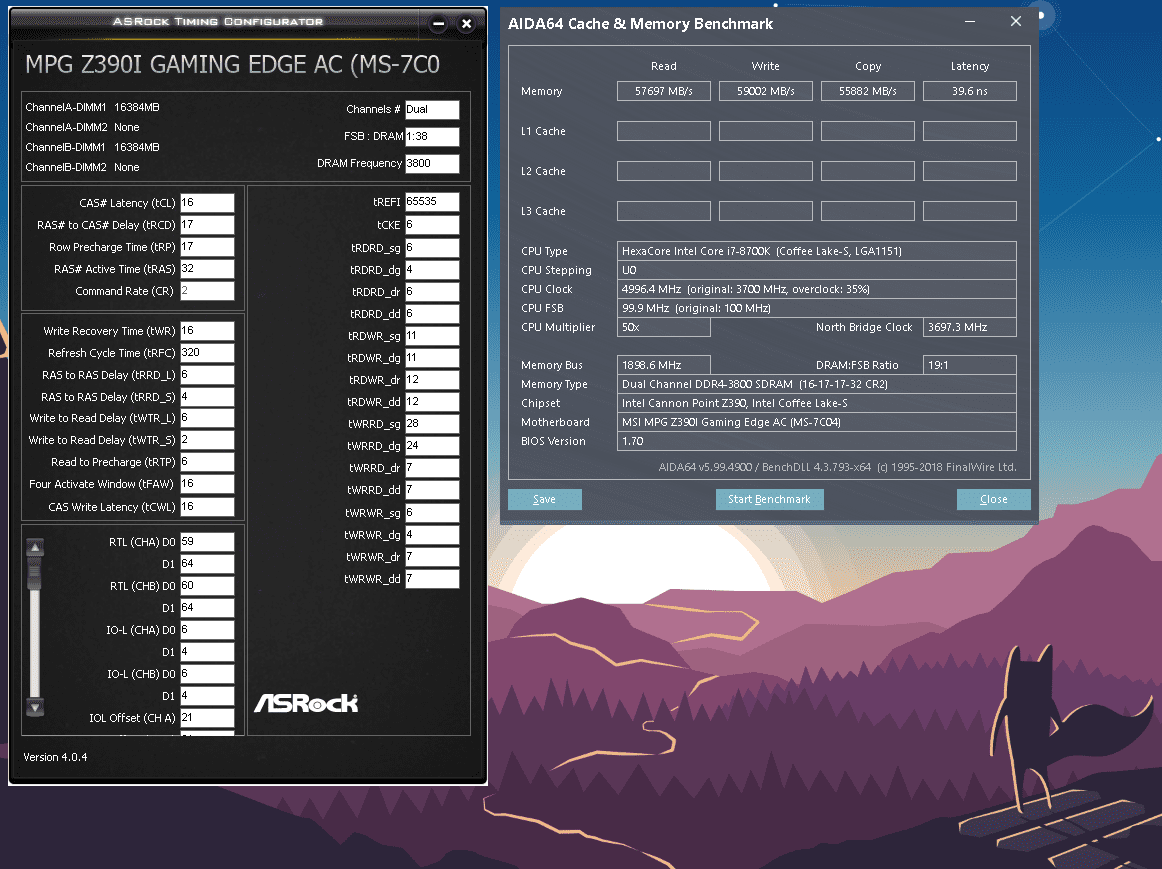Click the scroll up arrow in RTL panel

(x=35, y=547)
